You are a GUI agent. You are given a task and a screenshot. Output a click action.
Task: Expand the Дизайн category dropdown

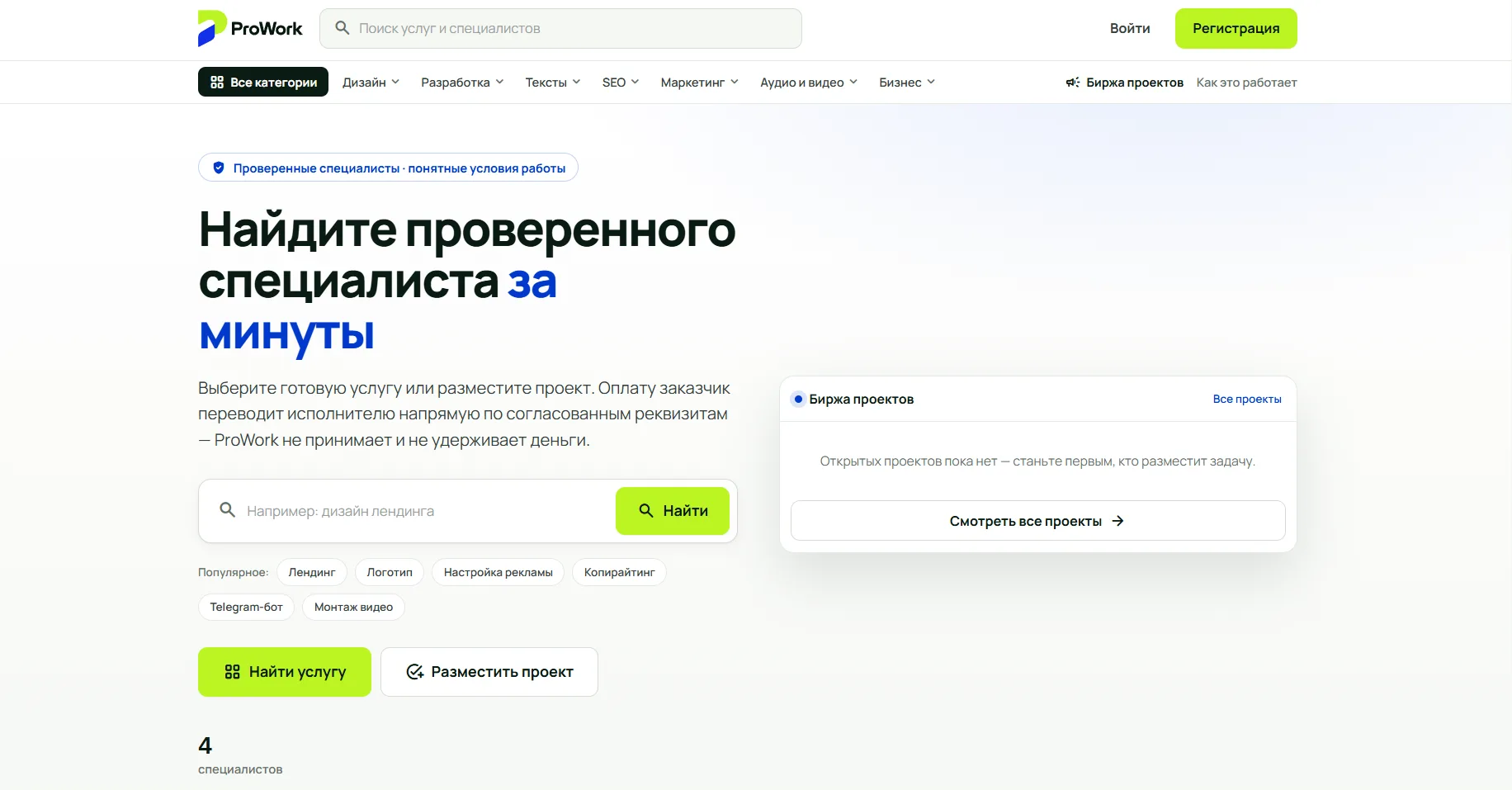pos(371,82)
